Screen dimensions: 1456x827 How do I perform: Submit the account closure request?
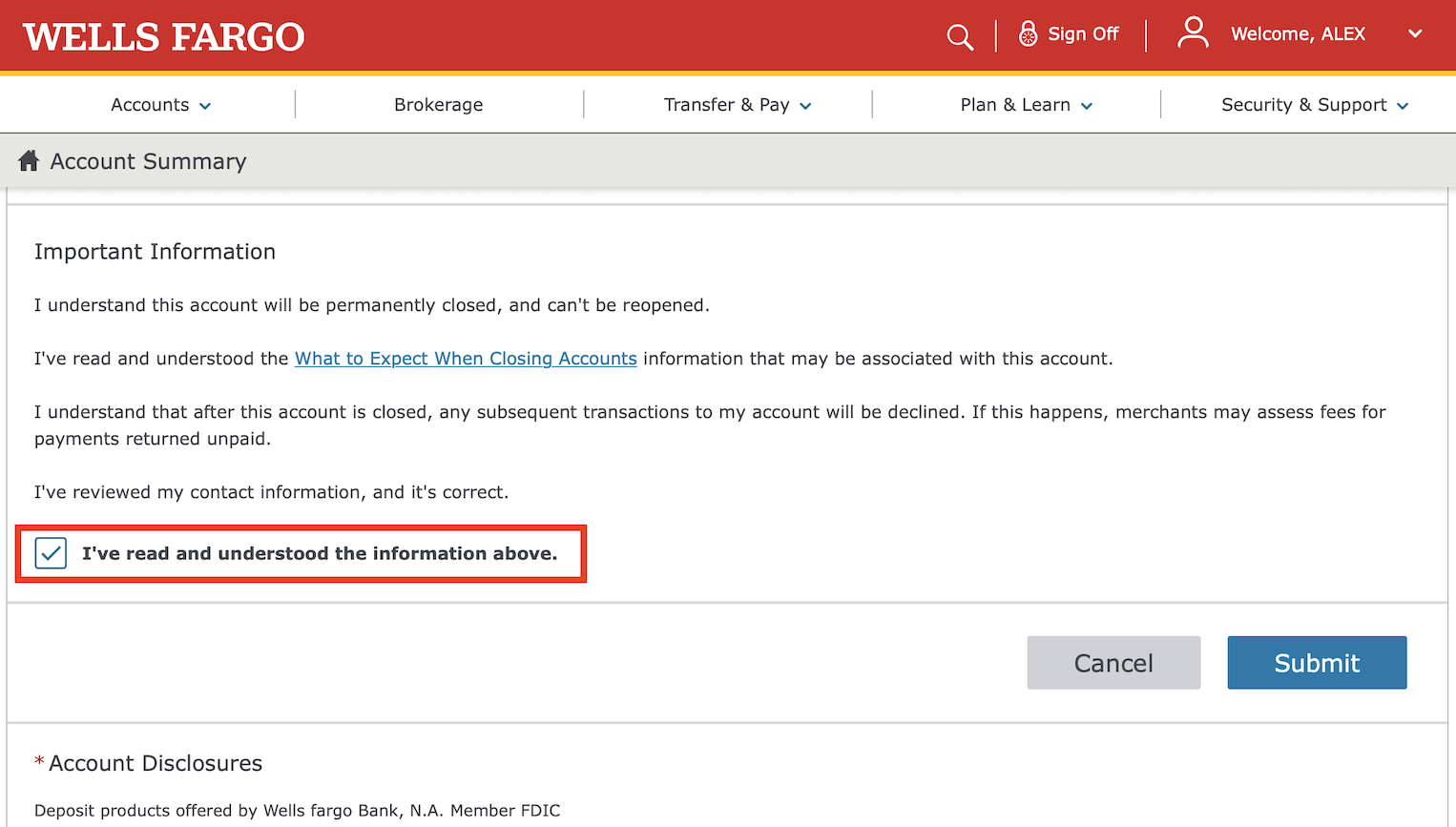click(x=1317, y=663)
